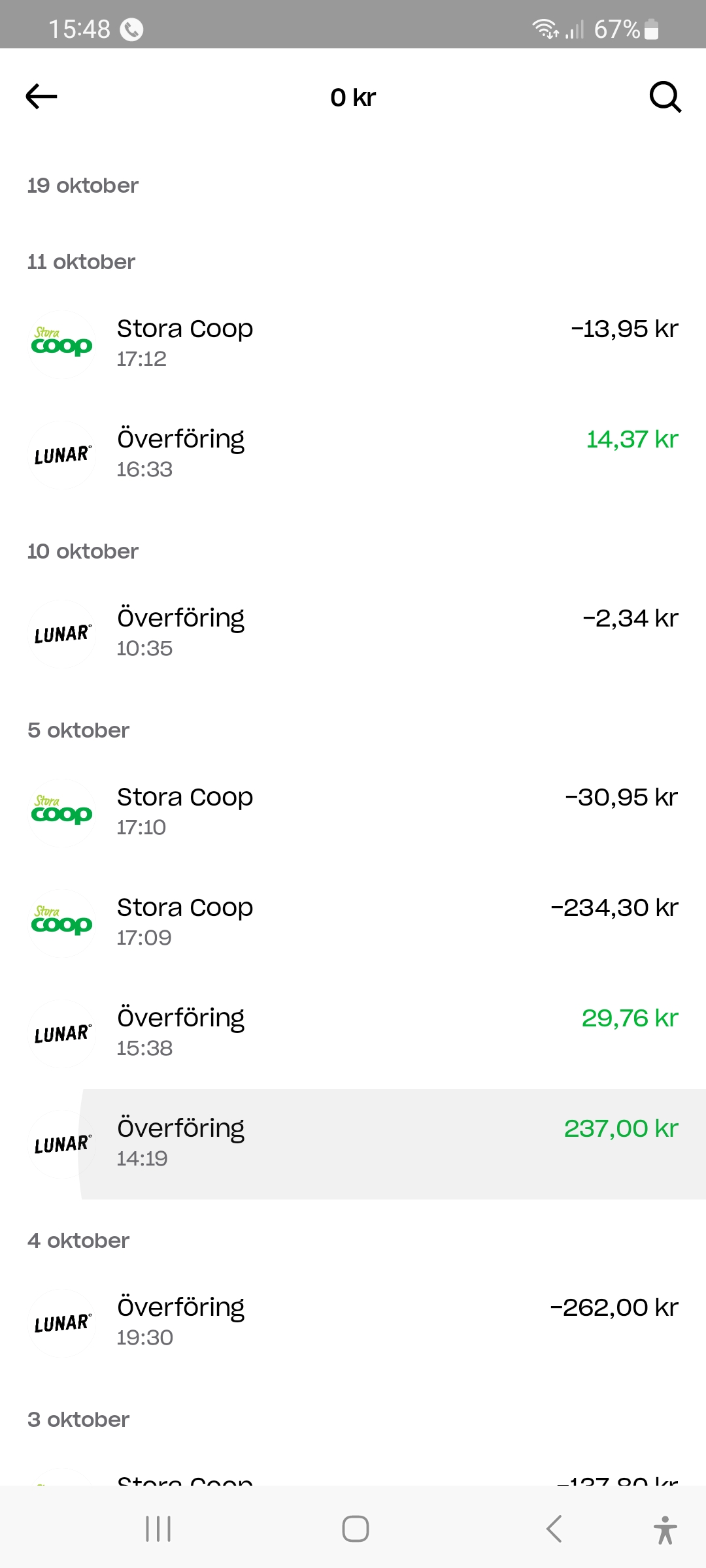Tap the Stora Coop logo at 17:09
Image resolution: width=706 pixels, height=1568 pixels.
tap(62, 923)
